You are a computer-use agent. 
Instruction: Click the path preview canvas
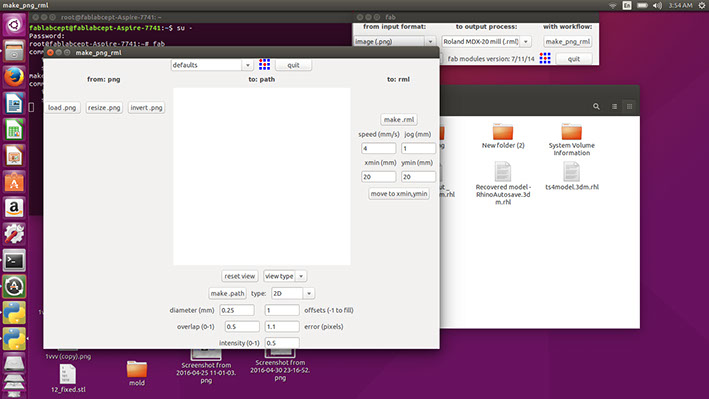pos(262,176)
